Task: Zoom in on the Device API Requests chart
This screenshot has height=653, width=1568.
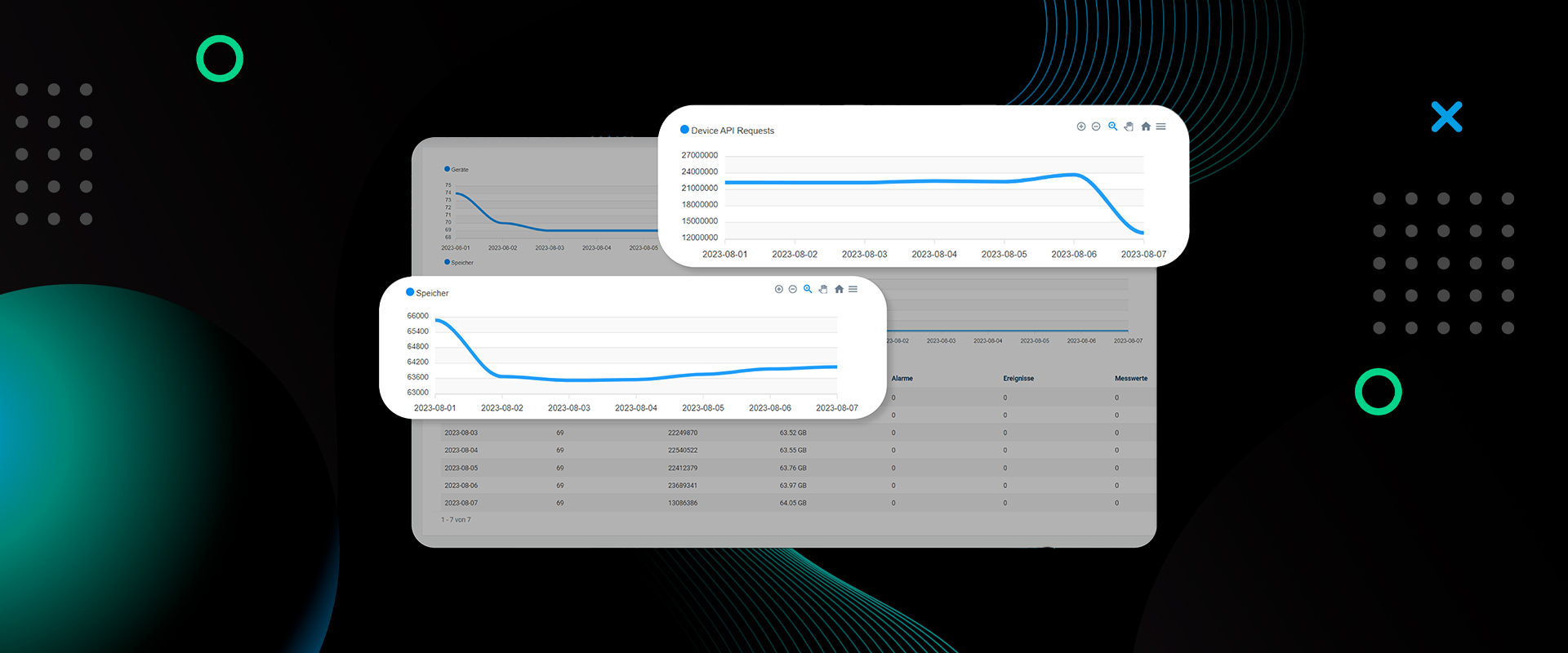Action: click(1081, 127)
